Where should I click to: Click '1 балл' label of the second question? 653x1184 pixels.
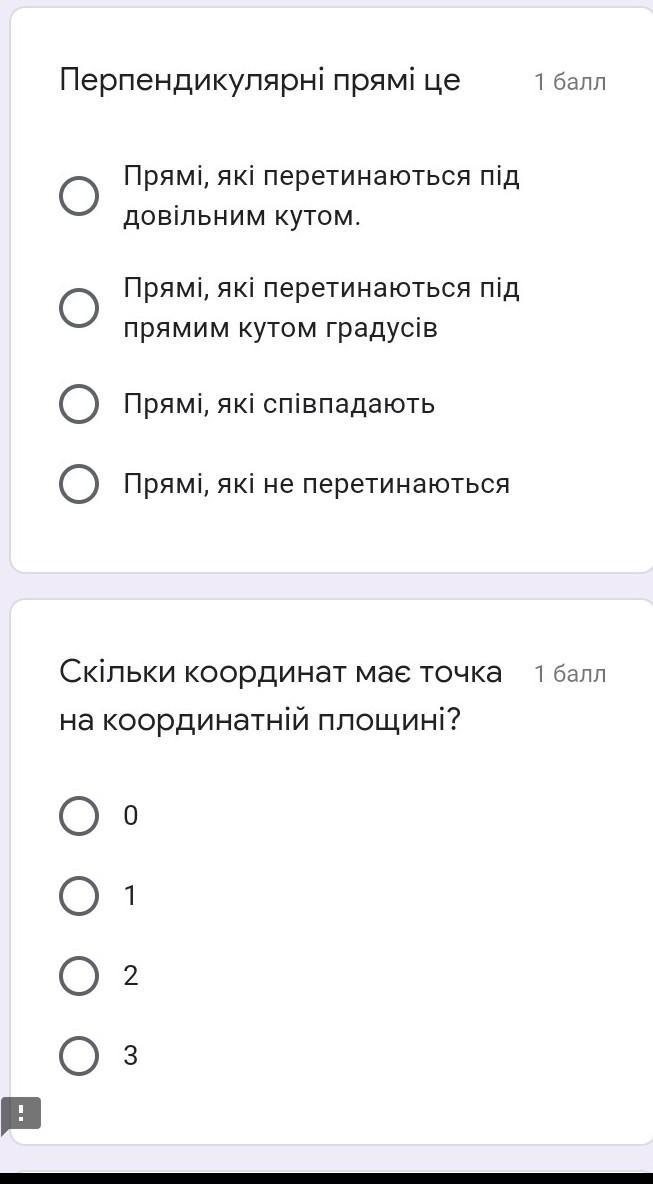(570, 673)
